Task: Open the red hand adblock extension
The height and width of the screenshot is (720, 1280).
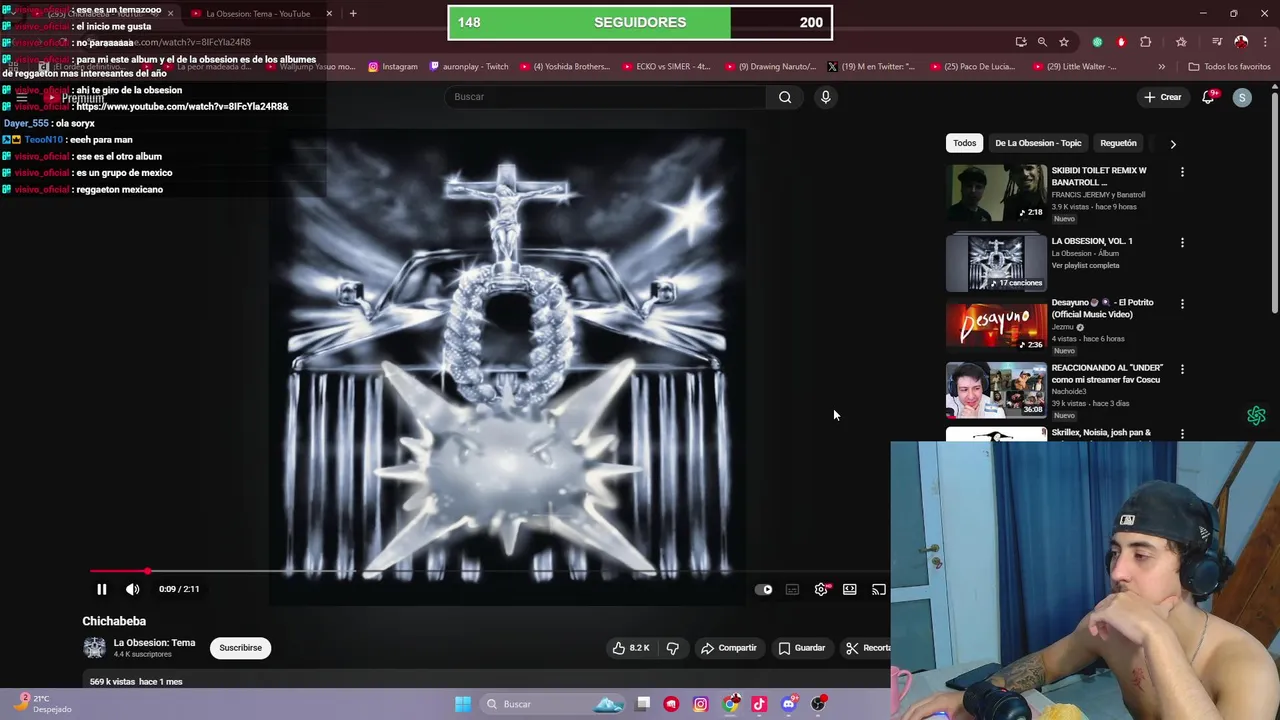Action: pyautogui.click(x=1121, y=42)
